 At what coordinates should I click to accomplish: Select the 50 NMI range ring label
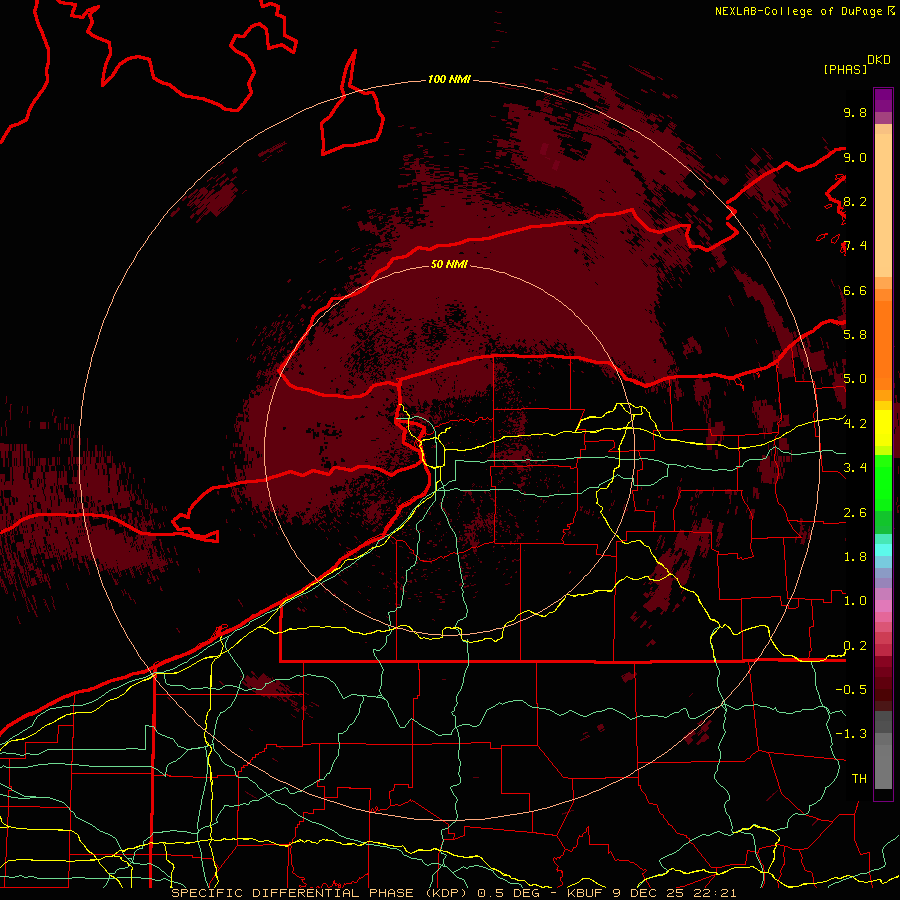(449, 264)
